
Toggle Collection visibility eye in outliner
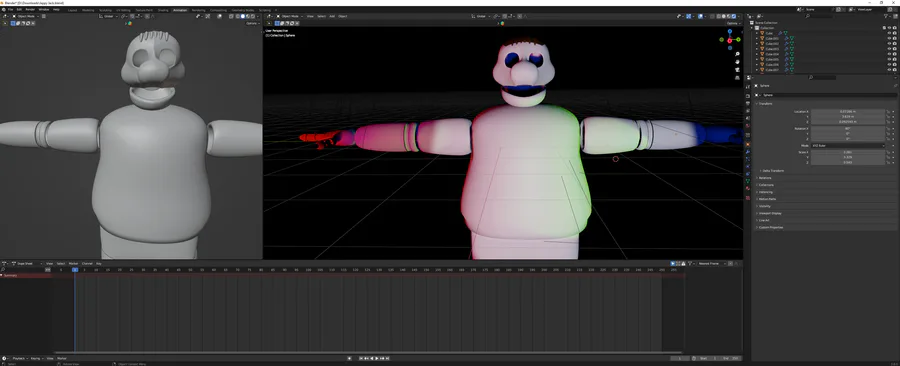coord(889,28)
